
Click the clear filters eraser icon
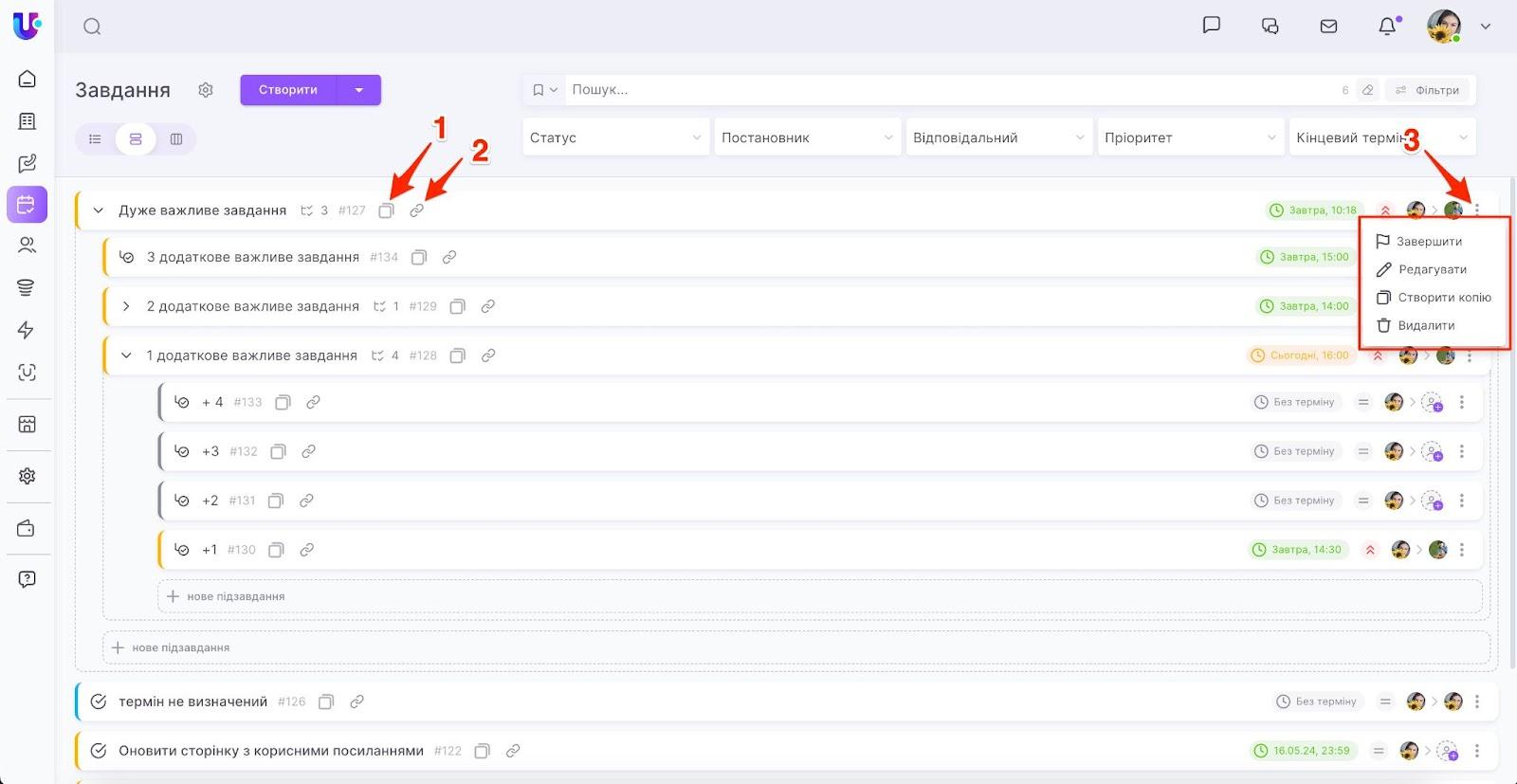(1367, 90)
